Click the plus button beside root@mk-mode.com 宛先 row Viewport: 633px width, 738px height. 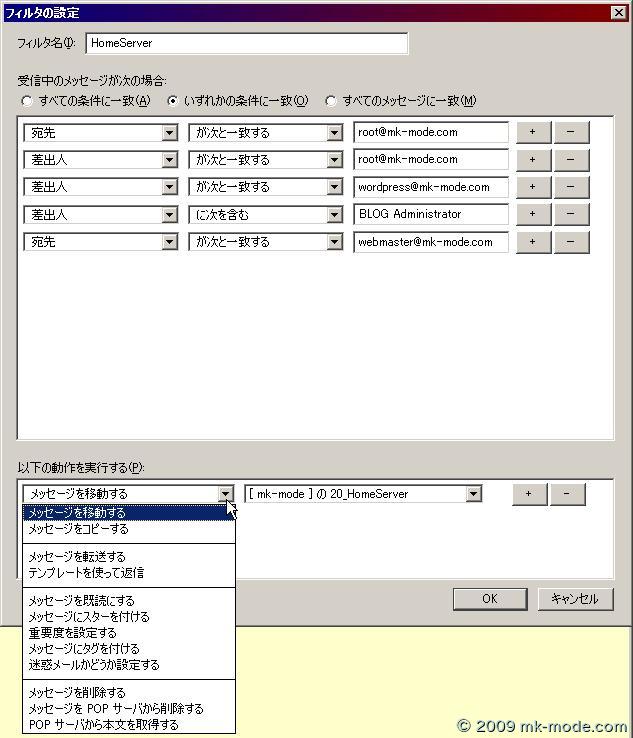[533, 133]
